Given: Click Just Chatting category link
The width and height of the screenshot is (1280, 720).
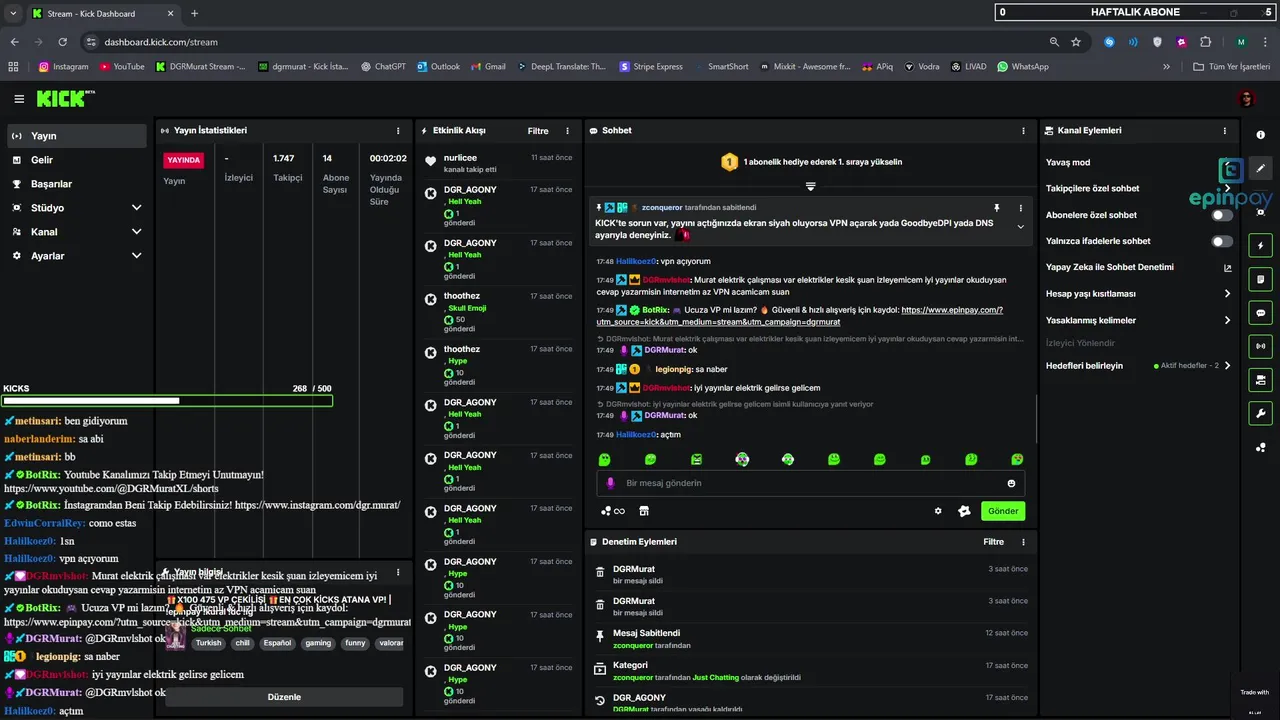Looking at the screenshot, I should (x=715, y=677).
